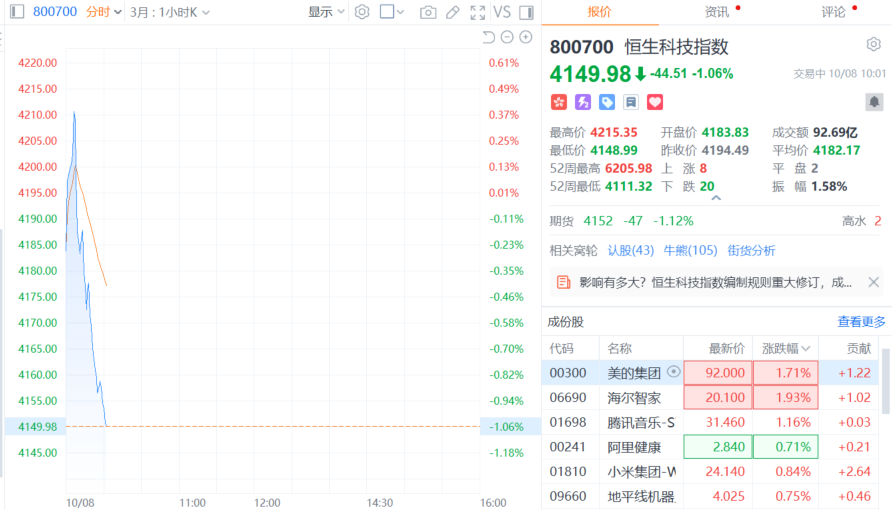Select the 00241 阿里健康 row
The height and width of the screenshot is (510, 892).
[711, 447]
